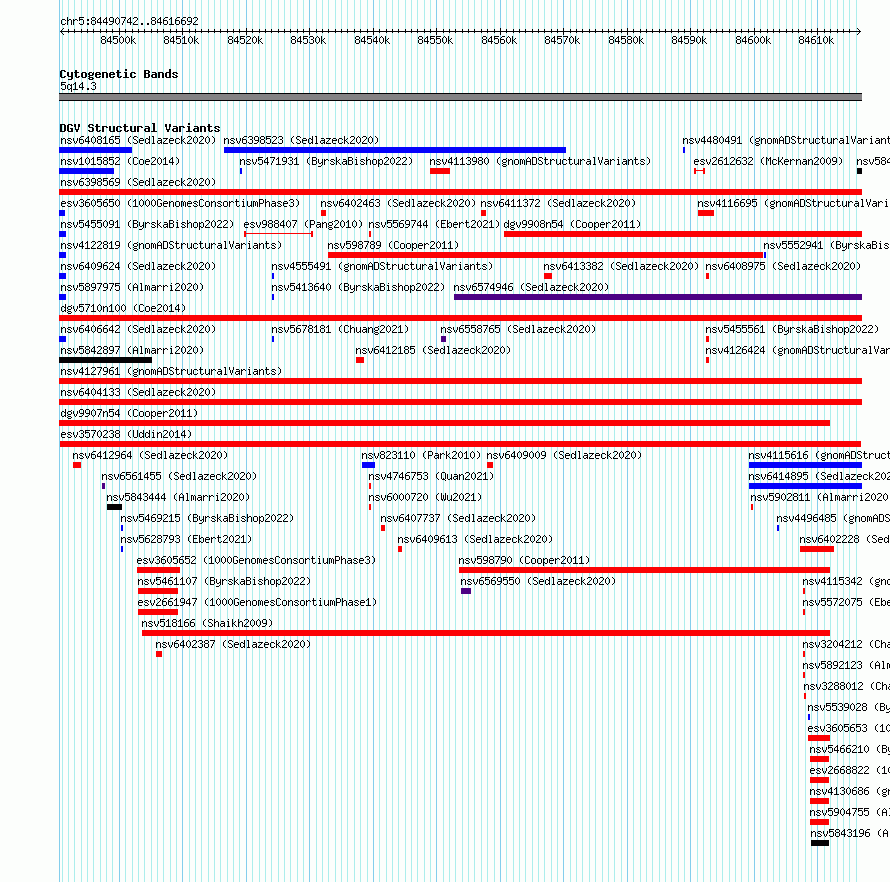This screenshot has height=882, width=890.
Task: Open nsv6409624 (Sedlazeck2020)
Action: click(138, 266)
